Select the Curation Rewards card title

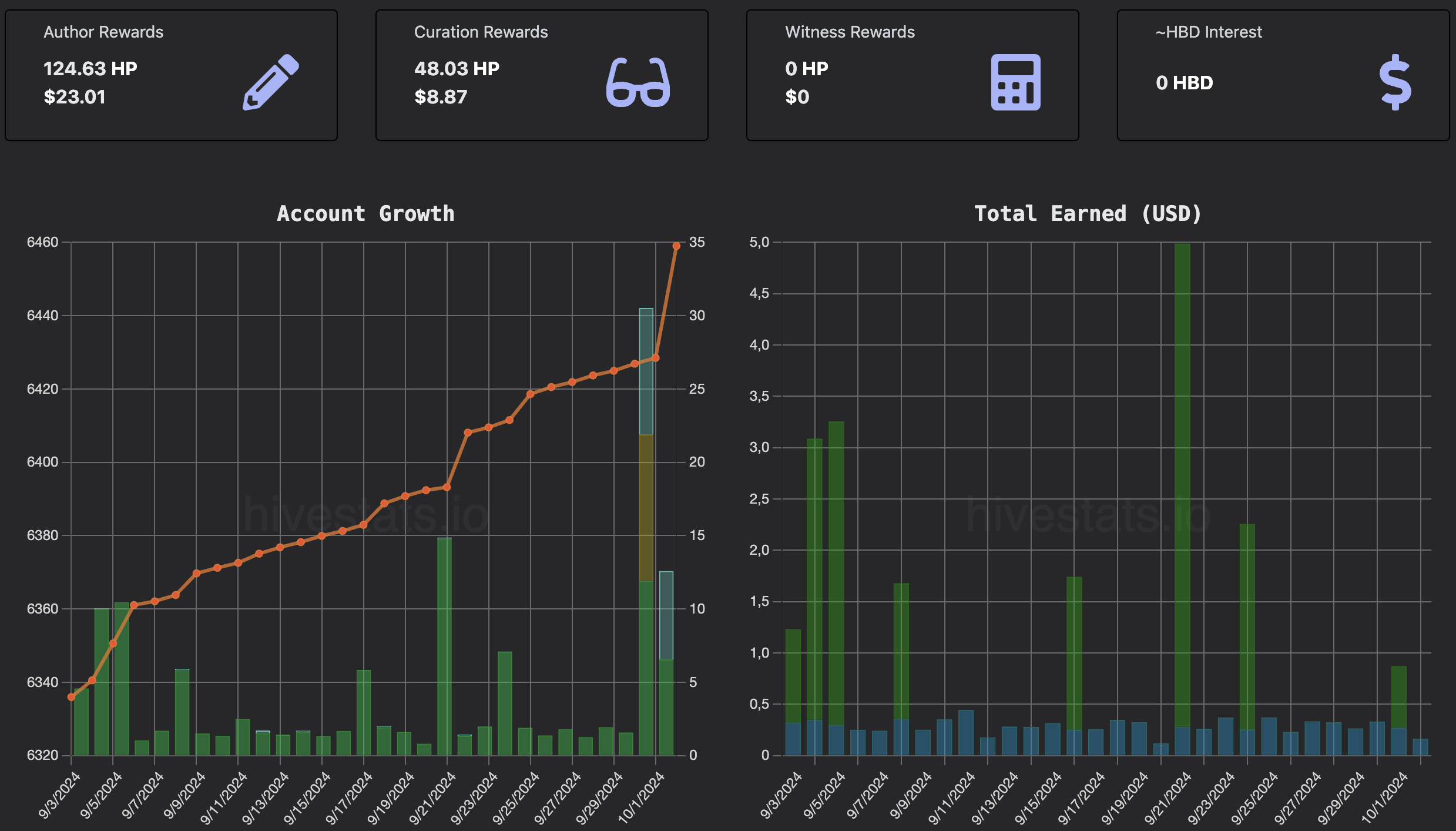tap(481, 32)
